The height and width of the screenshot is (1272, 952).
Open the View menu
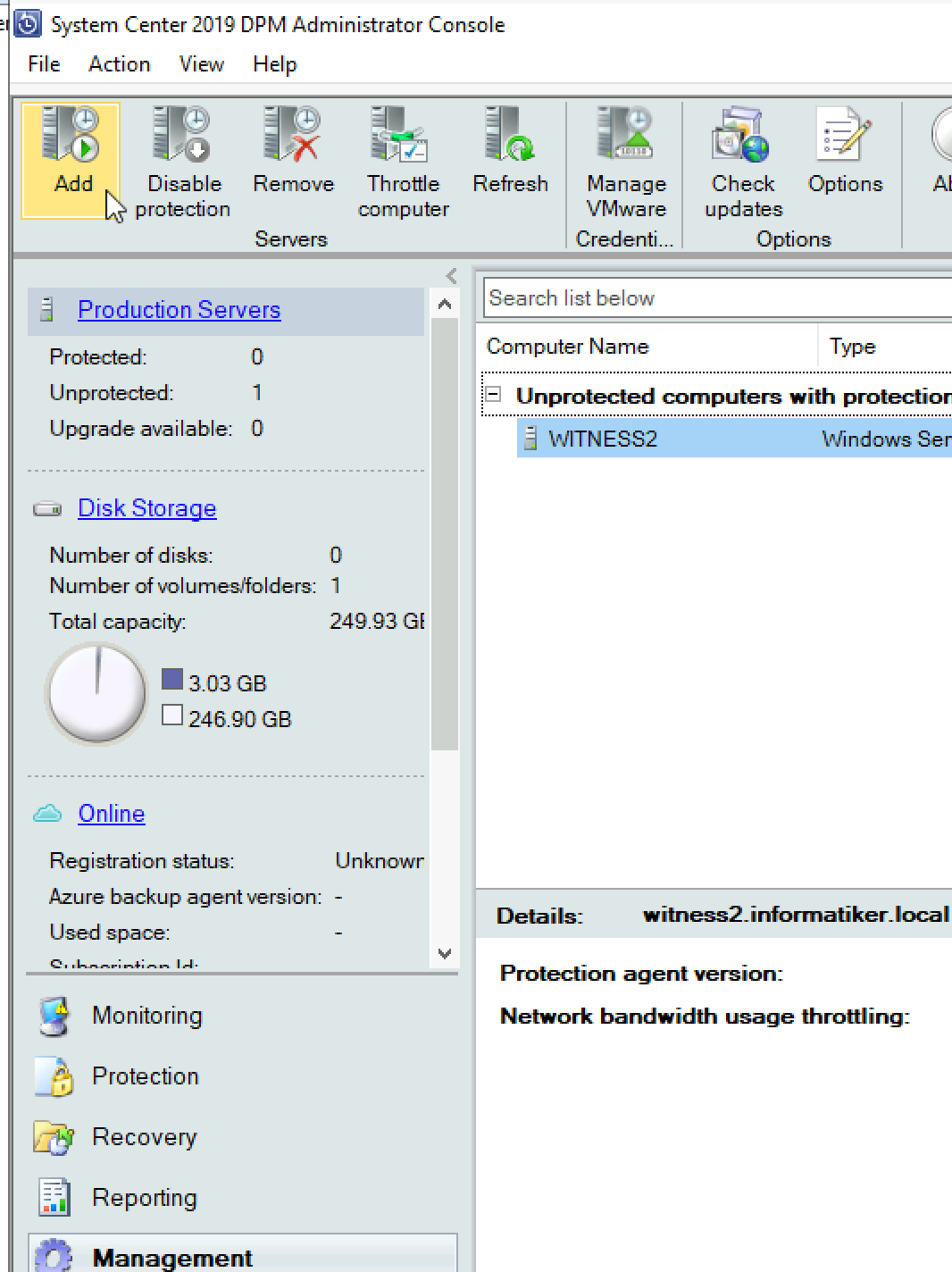tap(202, 64)
